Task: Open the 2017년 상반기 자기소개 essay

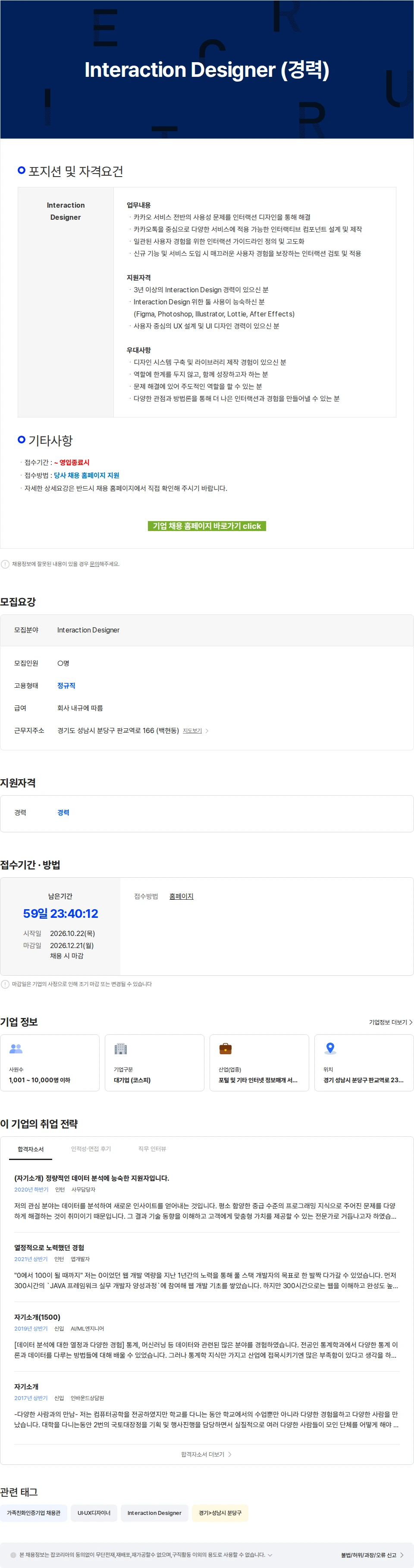Action: tap(26, 1386)
